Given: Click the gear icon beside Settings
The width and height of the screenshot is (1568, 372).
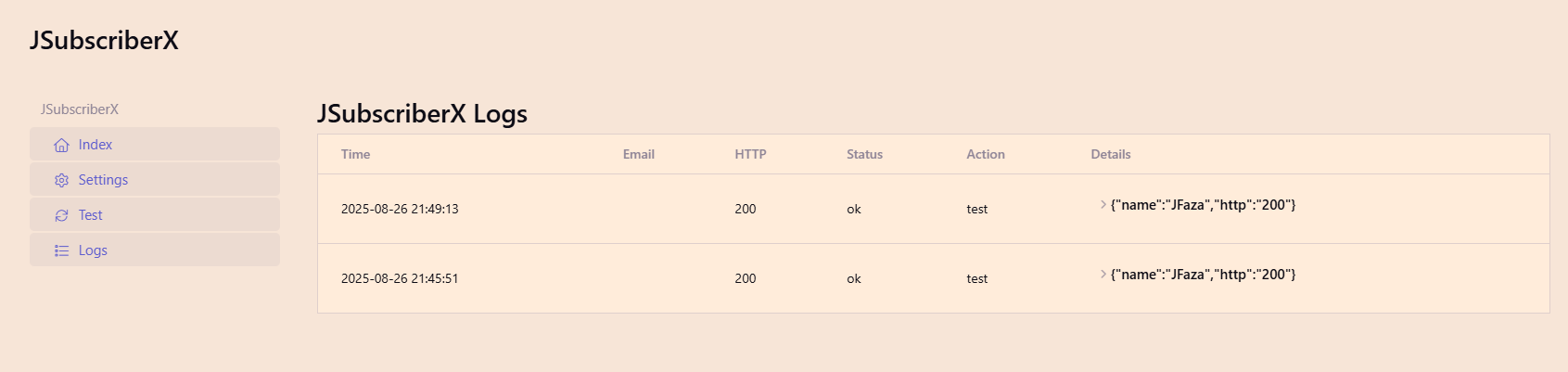Looking at the screenshot, I should 62,180.
